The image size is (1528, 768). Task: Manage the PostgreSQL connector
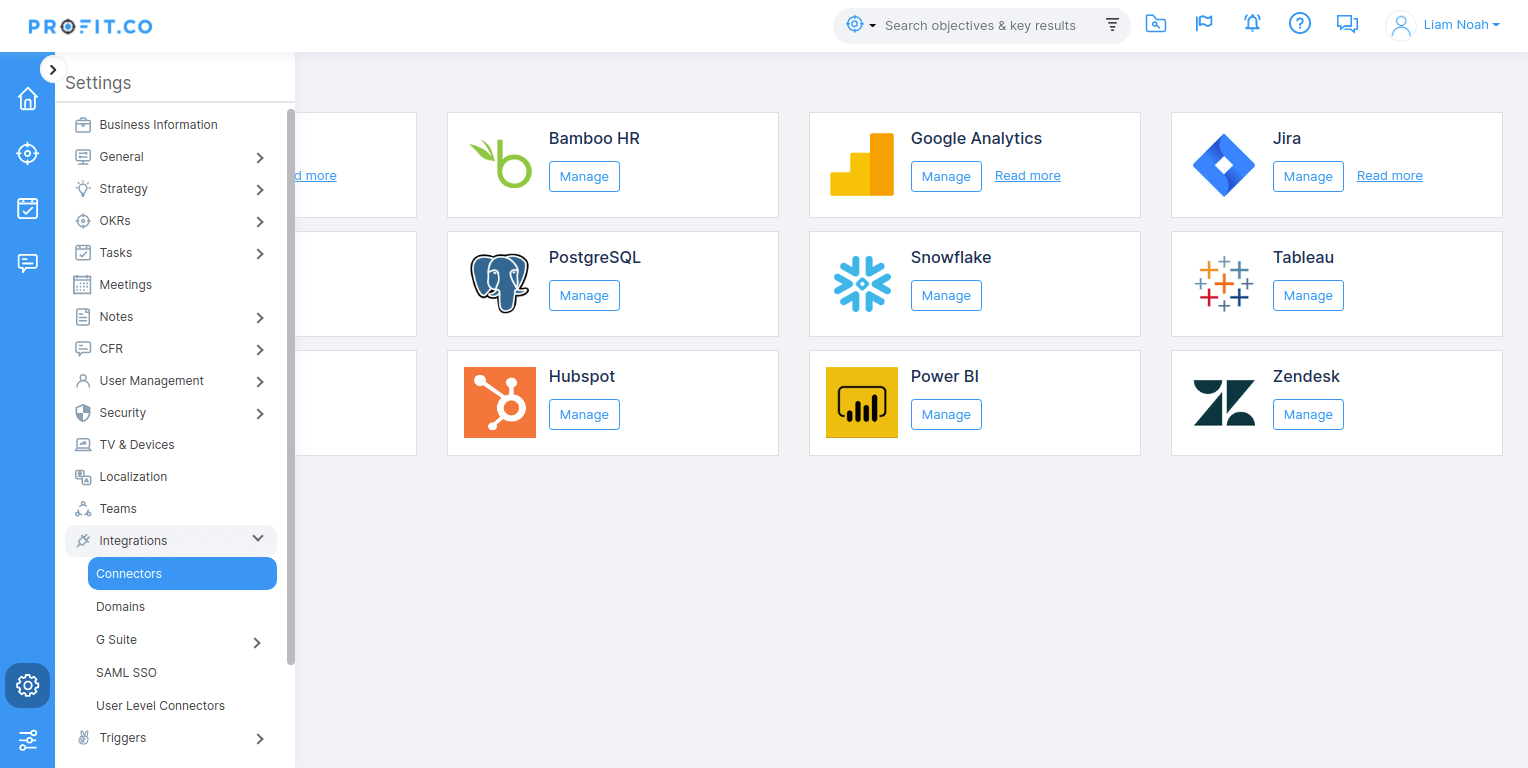click(584, 295)
